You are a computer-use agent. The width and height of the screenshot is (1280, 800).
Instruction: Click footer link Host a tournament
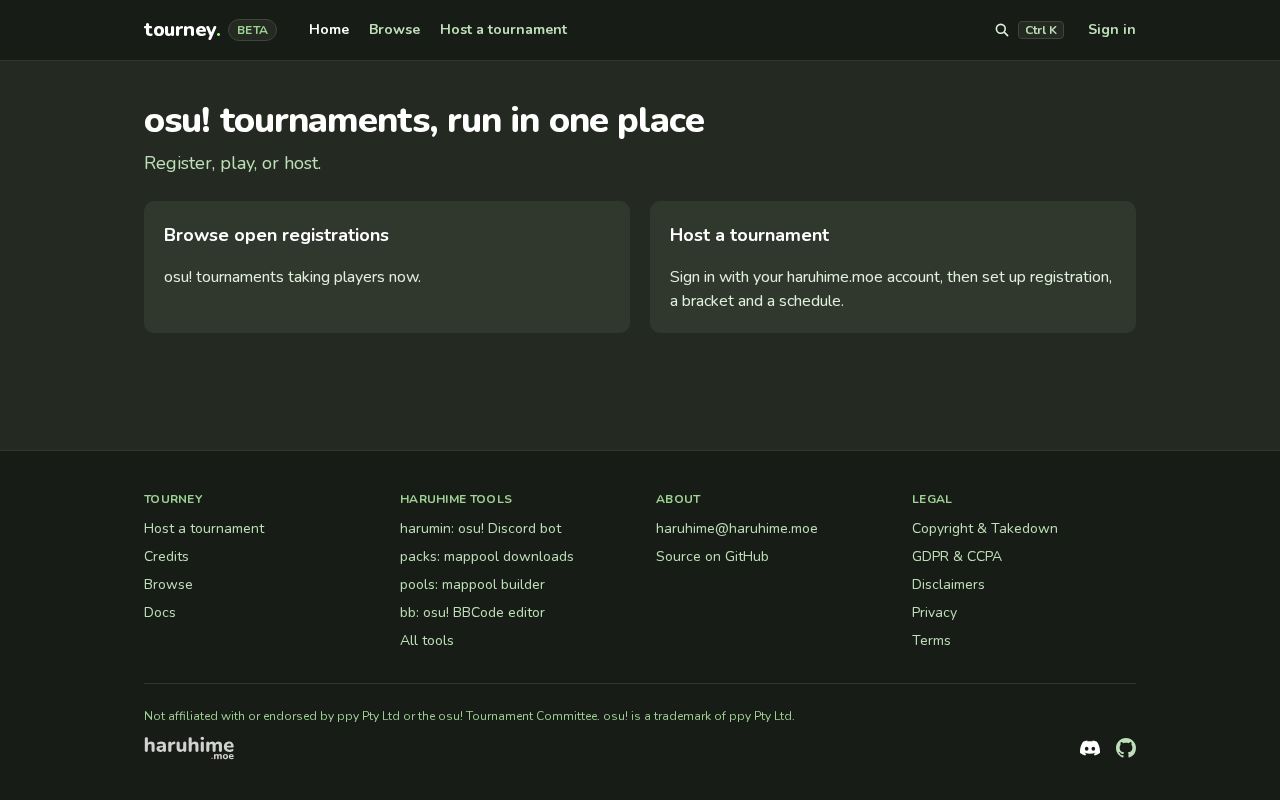pos(204,528)
